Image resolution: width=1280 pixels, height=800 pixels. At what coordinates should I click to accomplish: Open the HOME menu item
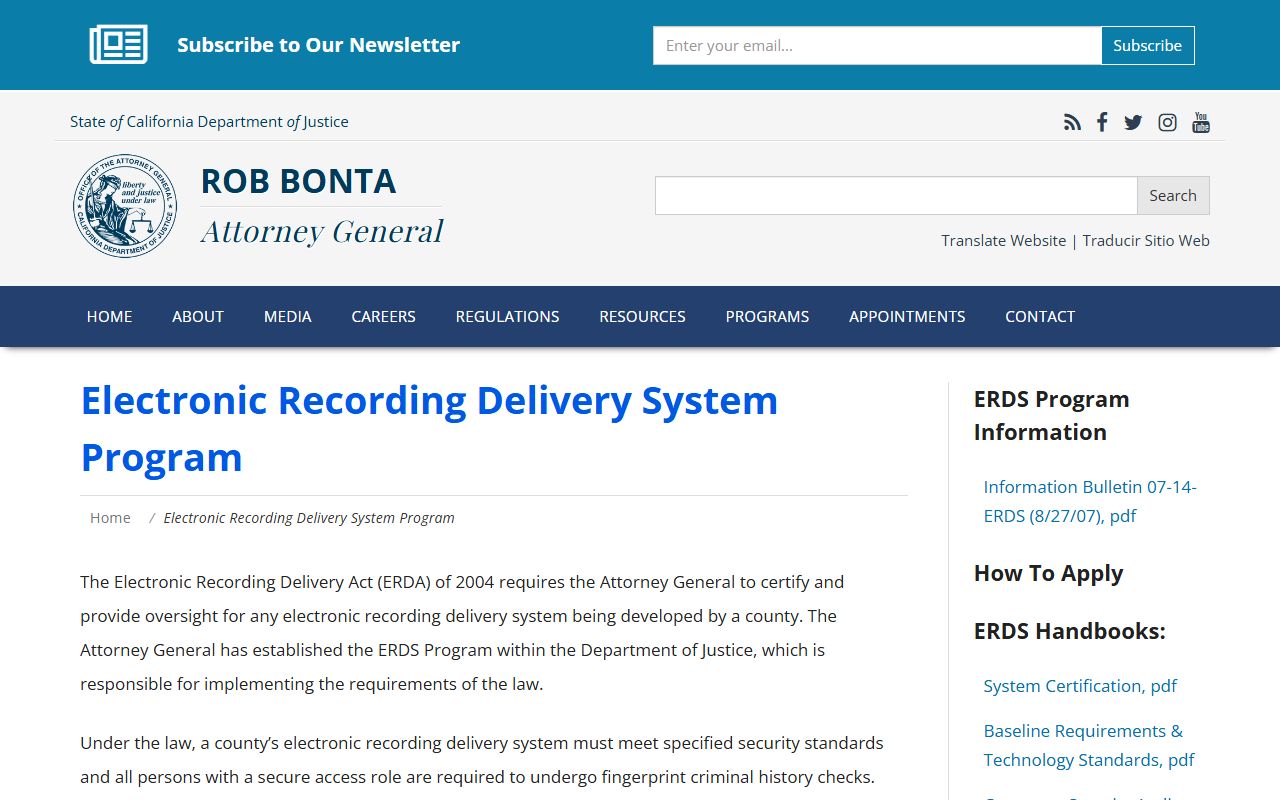point(109,316)
